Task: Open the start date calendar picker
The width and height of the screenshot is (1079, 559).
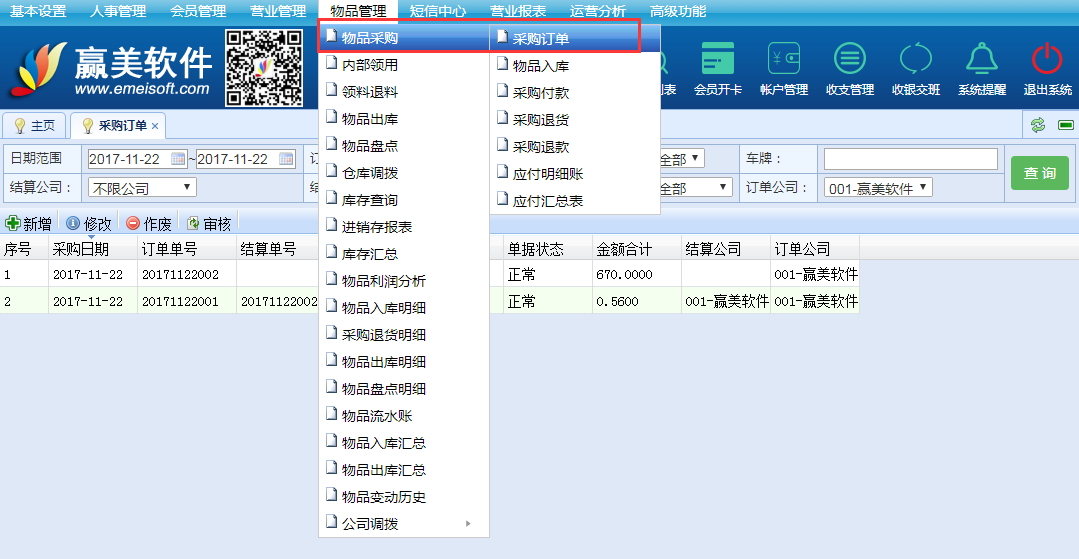Action: pyautogui.click(x=178, y=159)
